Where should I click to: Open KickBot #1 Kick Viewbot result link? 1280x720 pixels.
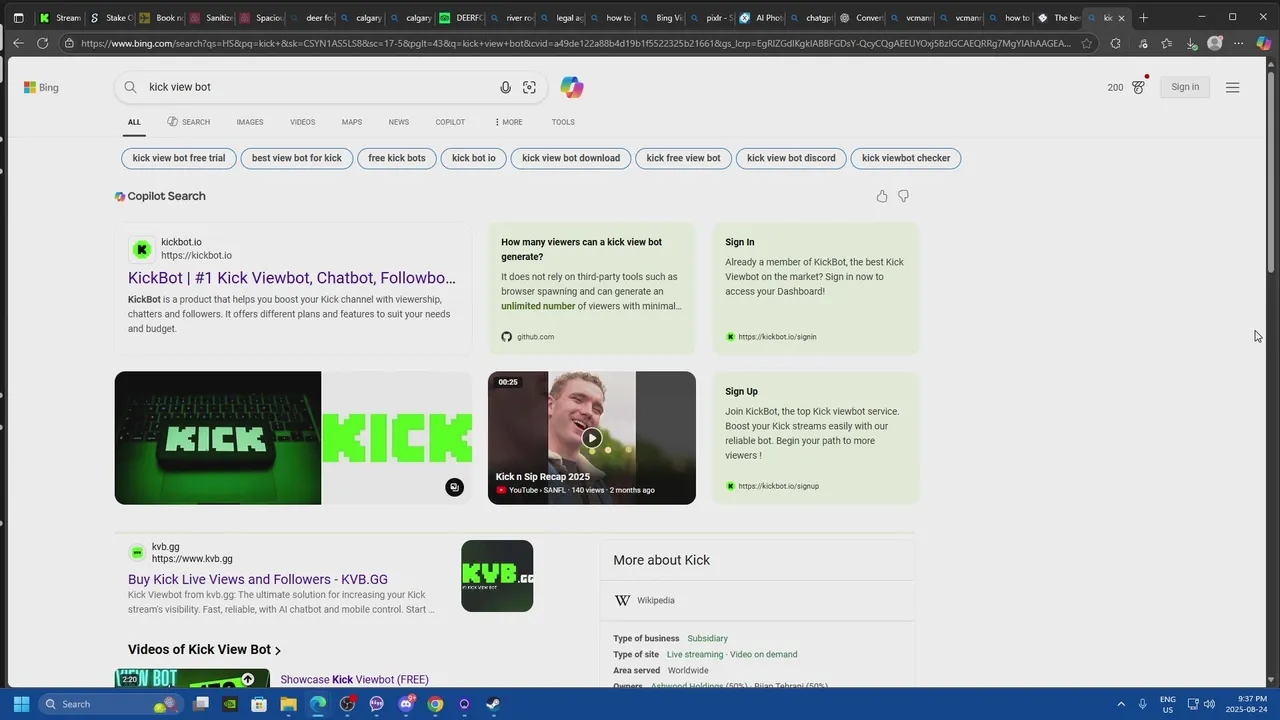tap(292, 278)
